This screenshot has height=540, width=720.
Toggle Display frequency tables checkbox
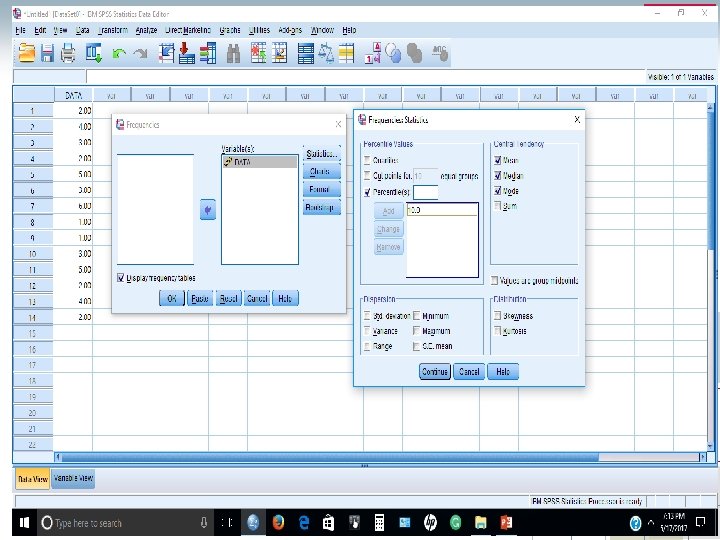[121, 278]
